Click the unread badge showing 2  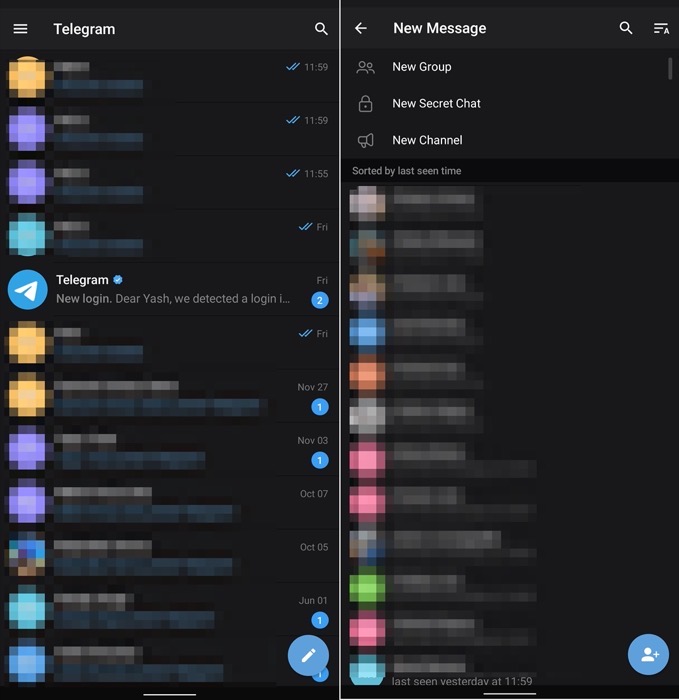tap(320, 300)
